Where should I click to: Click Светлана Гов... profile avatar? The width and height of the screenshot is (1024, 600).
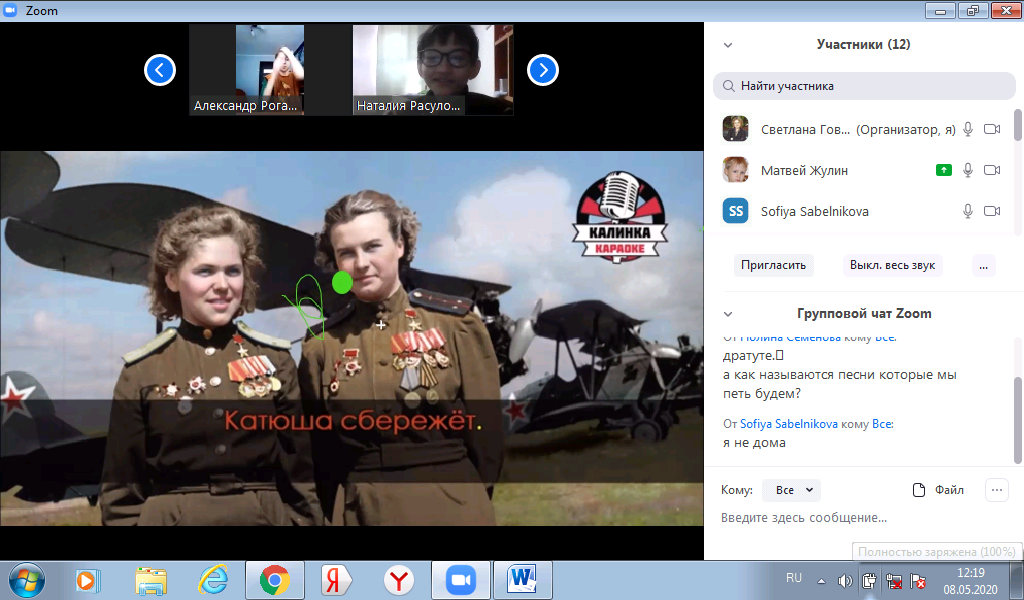point(735,129)
